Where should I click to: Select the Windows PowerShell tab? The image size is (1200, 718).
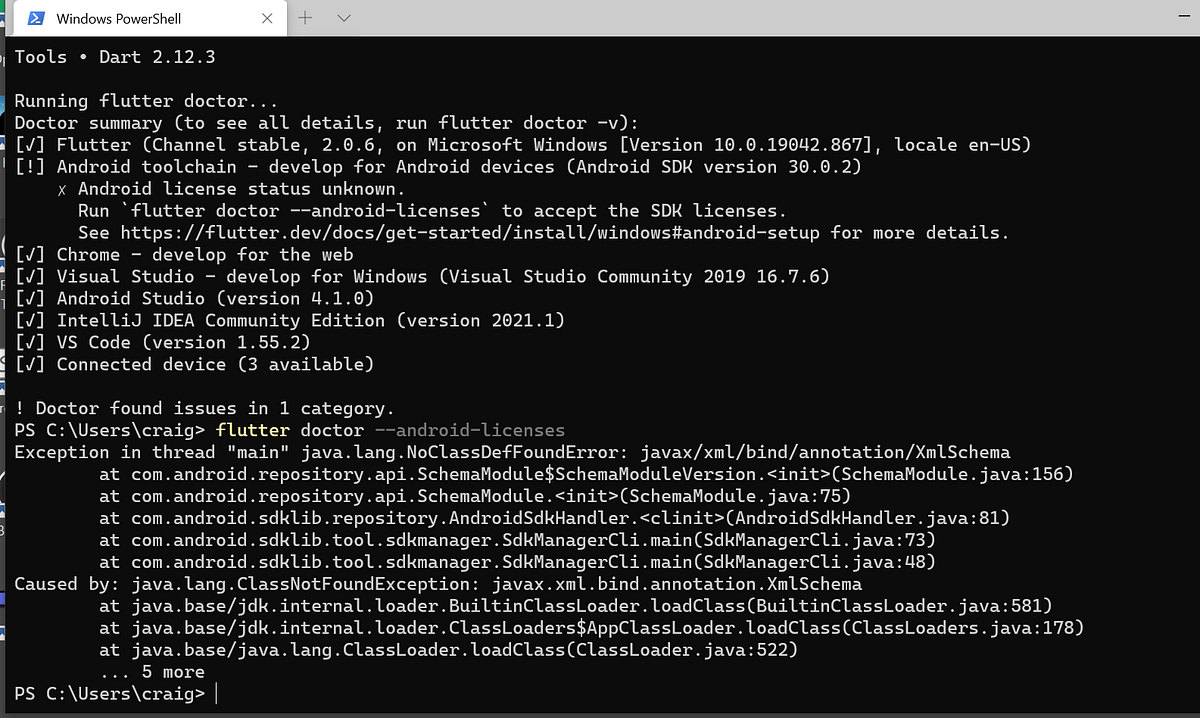click(x=130, y=18)
